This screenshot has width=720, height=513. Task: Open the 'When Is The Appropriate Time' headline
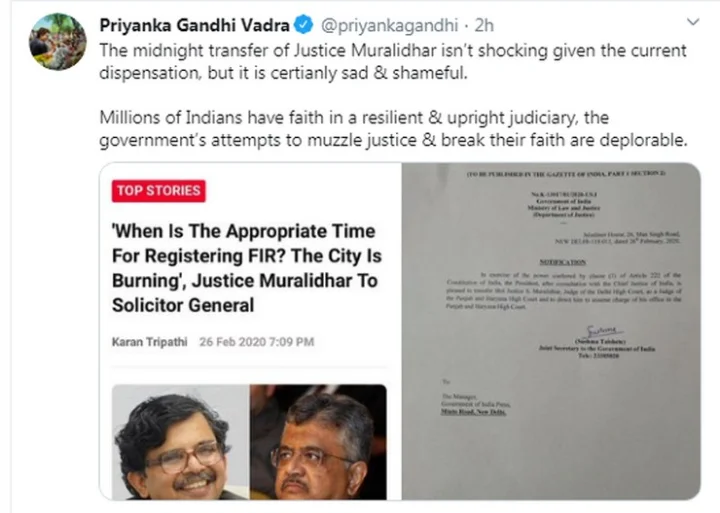point(247,268)
